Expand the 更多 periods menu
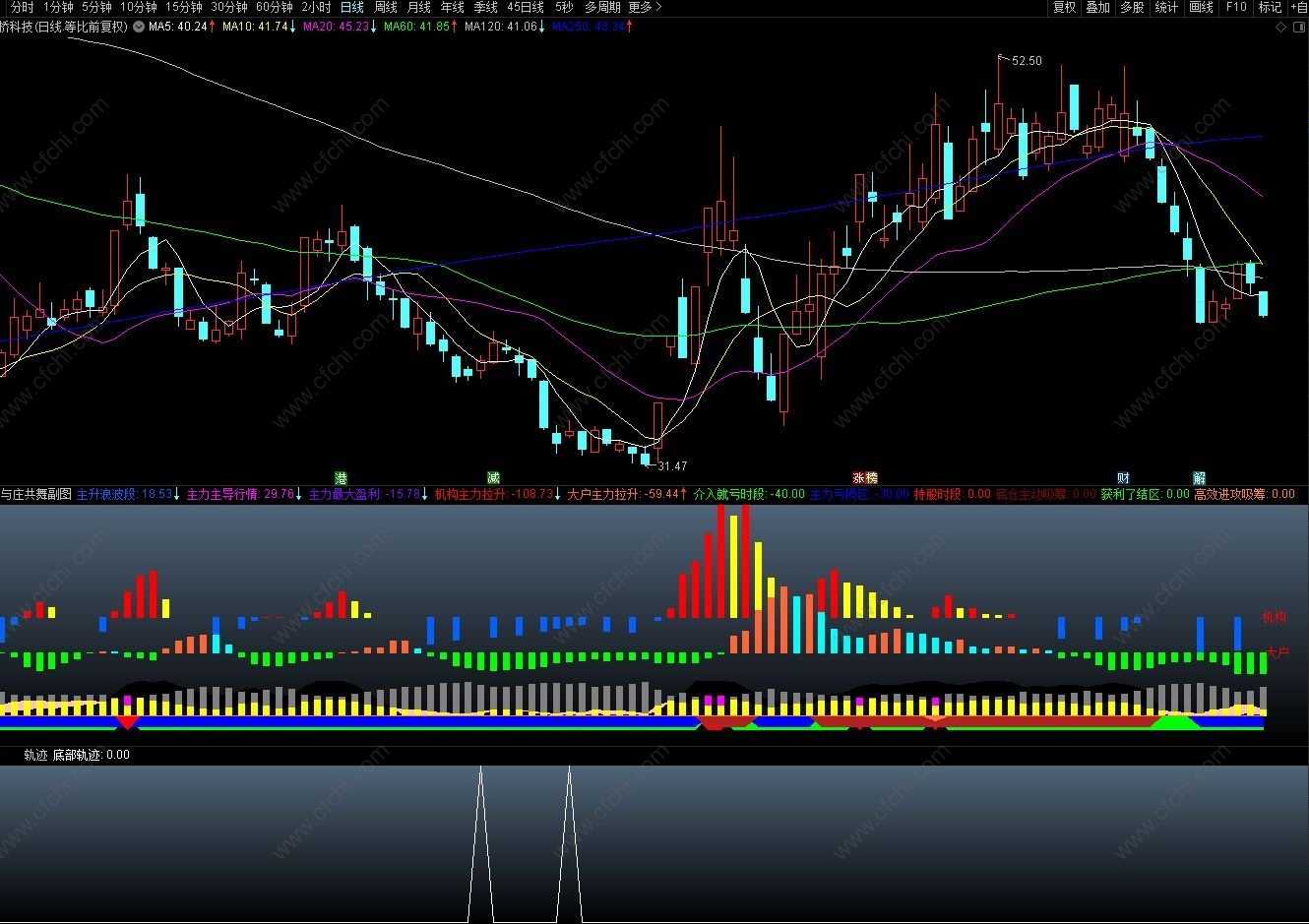The image size is (1309, 924). coord(645,7)
